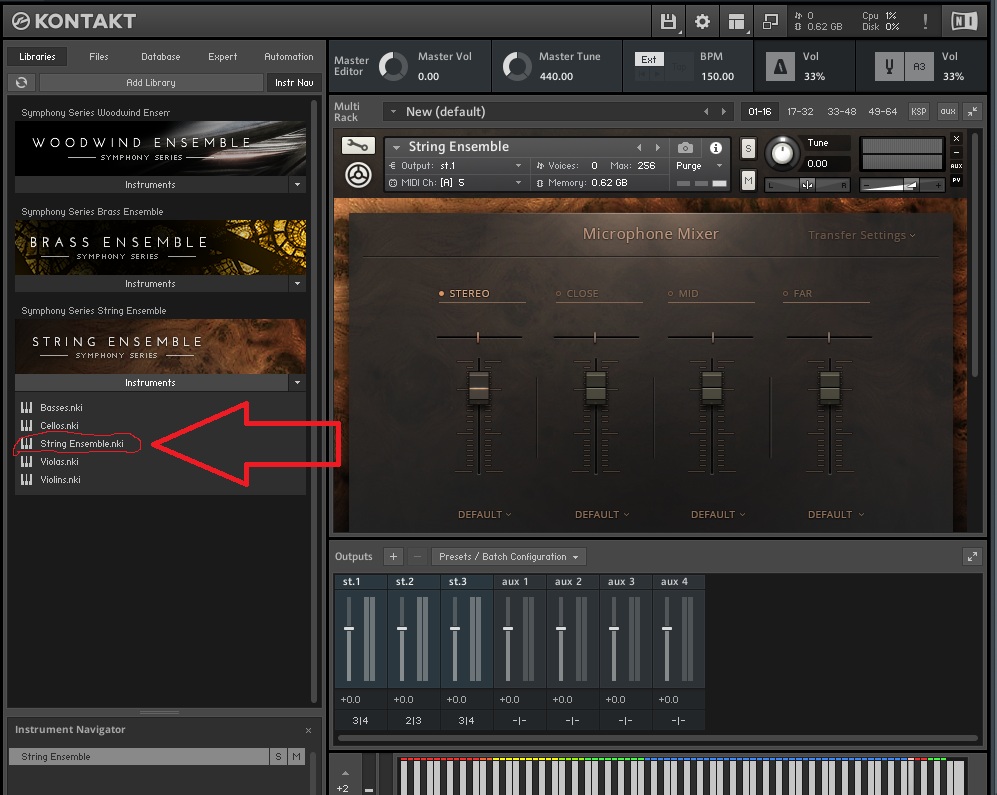Show rack page 17-32
This screenshot has height=795, width=997.
point(800,112)
